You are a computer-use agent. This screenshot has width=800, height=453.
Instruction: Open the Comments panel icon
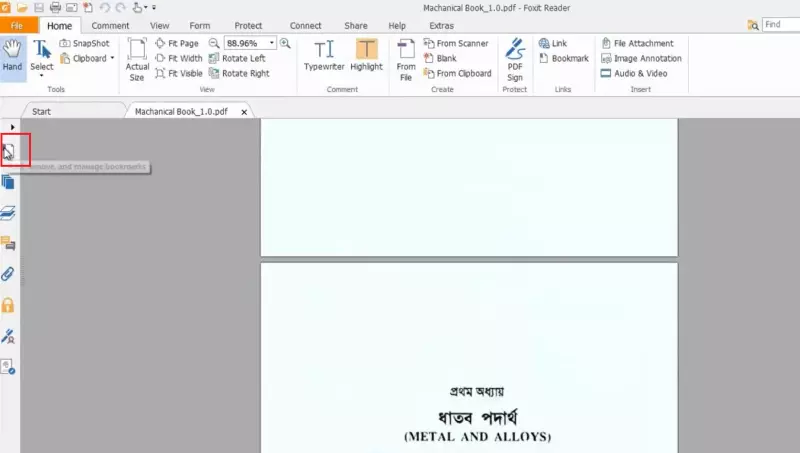click(8, 243)
